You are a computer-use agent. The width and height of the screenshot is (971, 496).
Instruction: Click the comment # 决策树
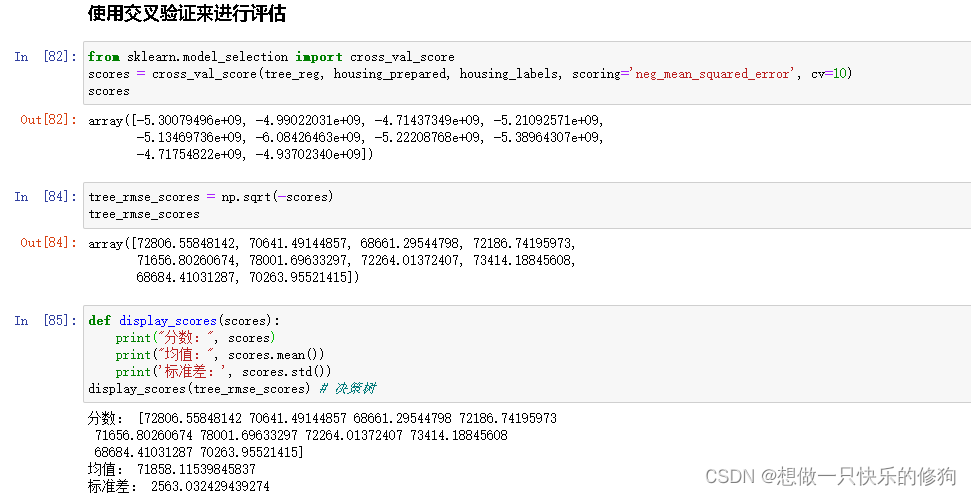coord(347,388)
